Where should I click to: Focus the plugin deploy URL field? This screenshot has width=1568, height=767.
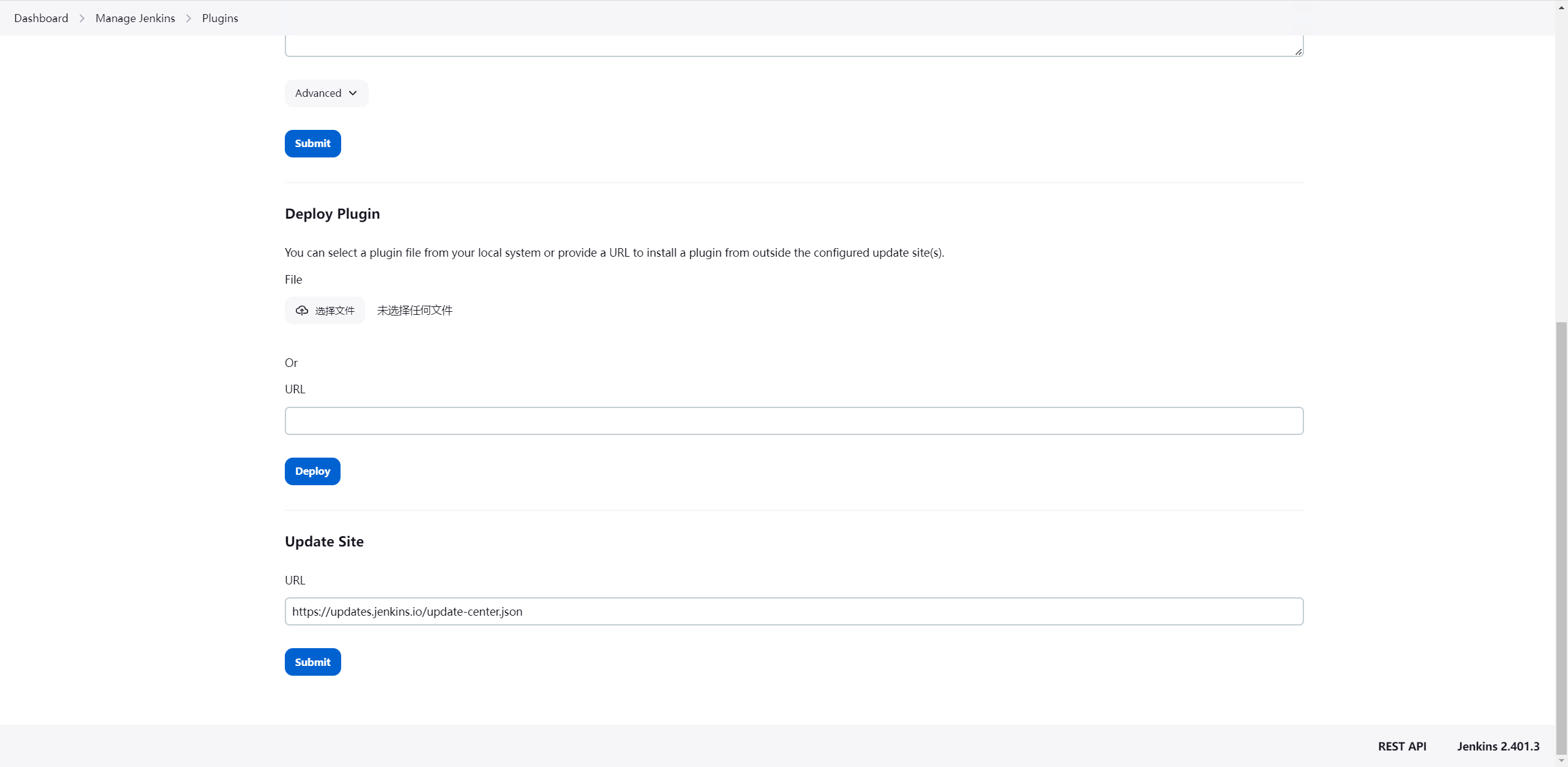pyautogui.click(x=794, y=421)
